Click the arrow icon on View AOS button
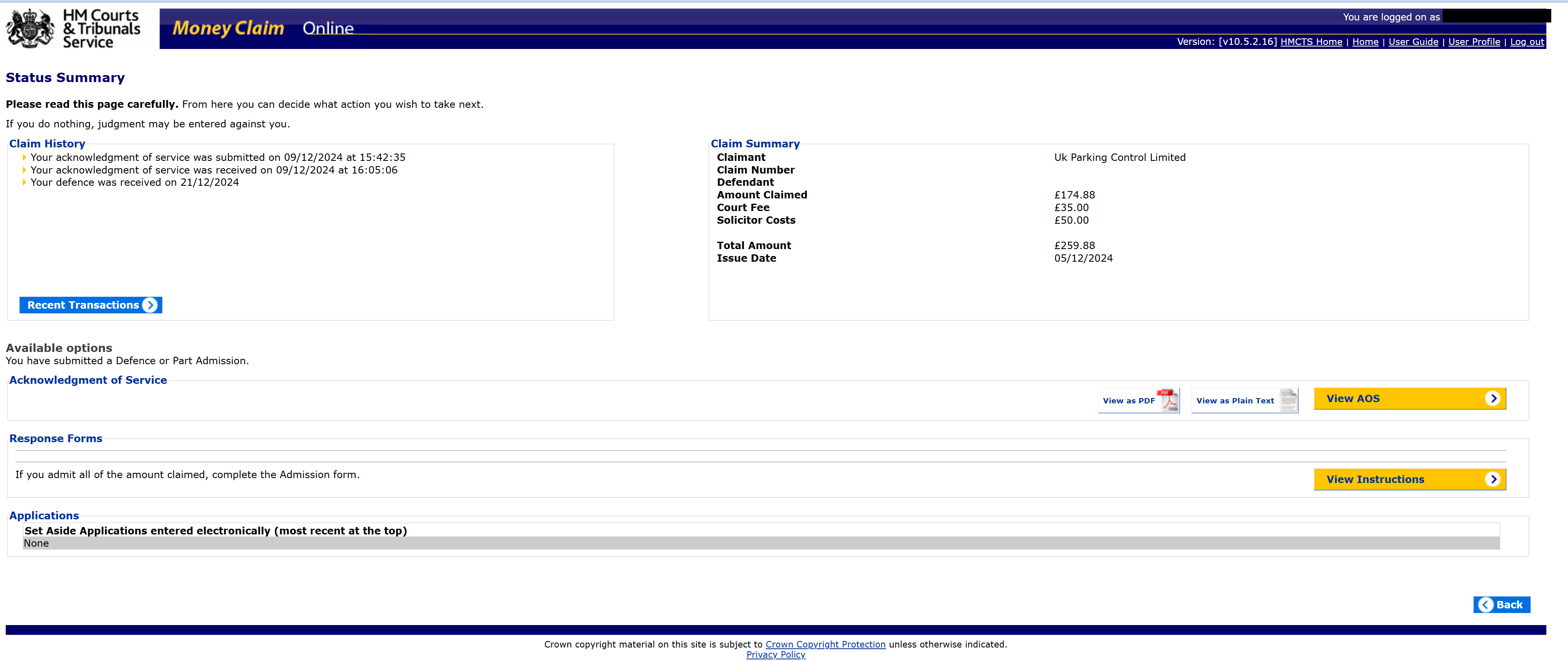 1492,398
